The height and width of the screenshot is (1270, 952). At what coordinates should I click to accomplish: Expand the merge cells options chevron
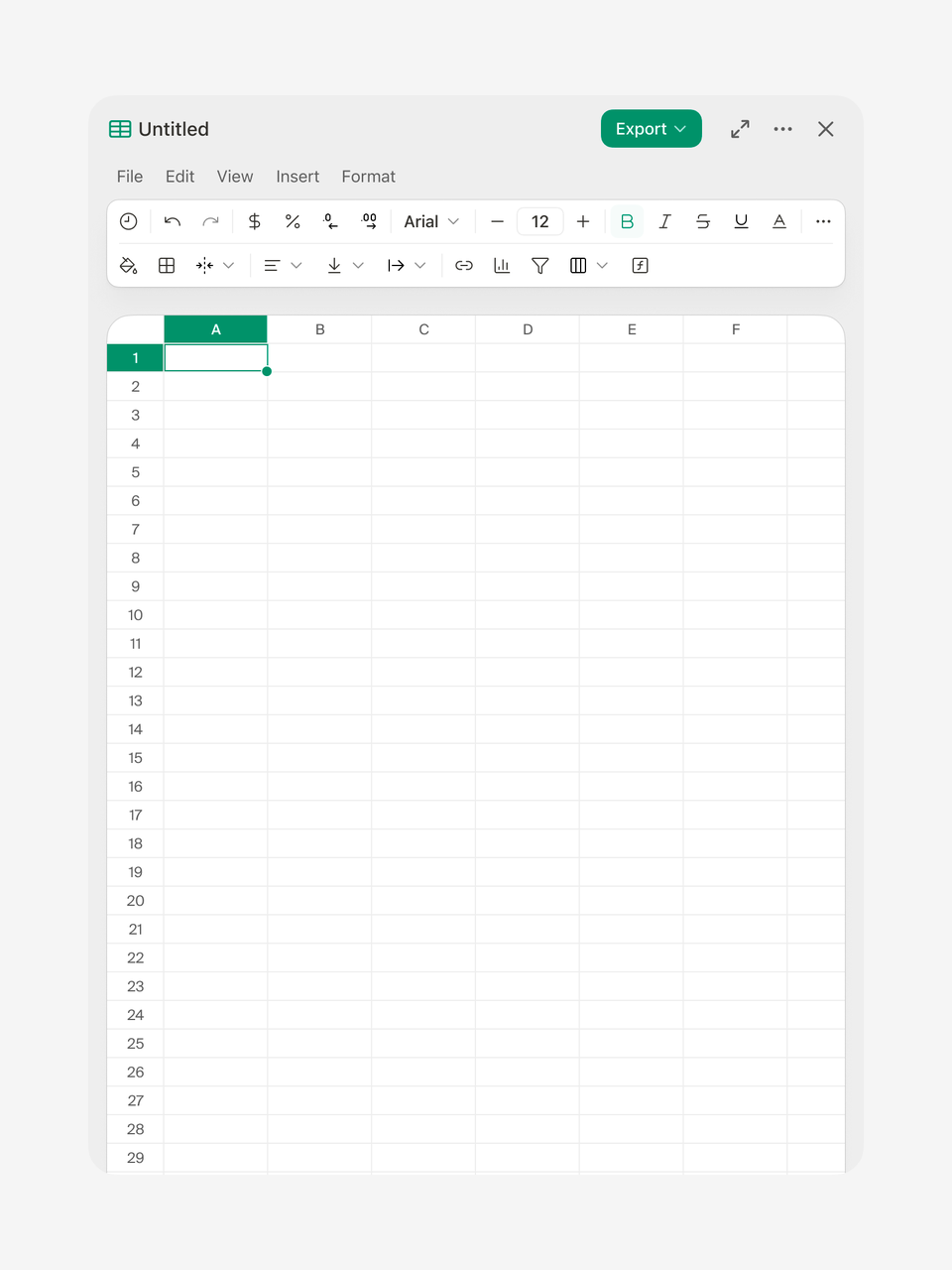(x=229, y=265)
